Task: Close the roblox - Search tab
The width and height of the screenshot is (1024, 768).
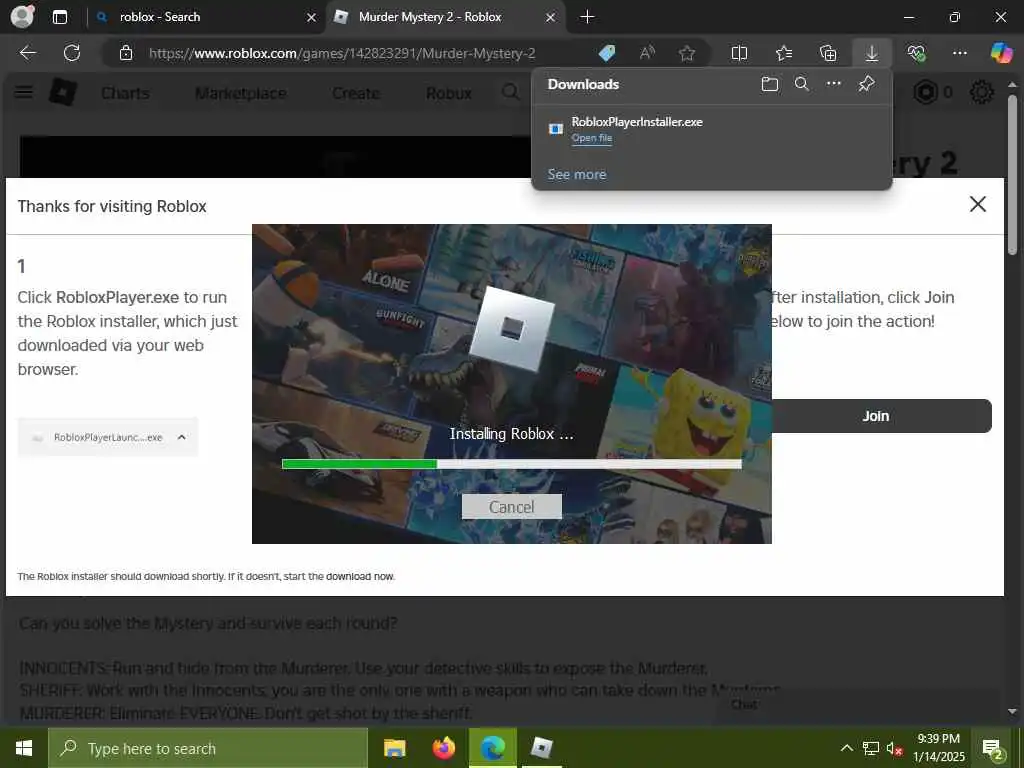Action: pyautogui.click(x=312, y=18)
